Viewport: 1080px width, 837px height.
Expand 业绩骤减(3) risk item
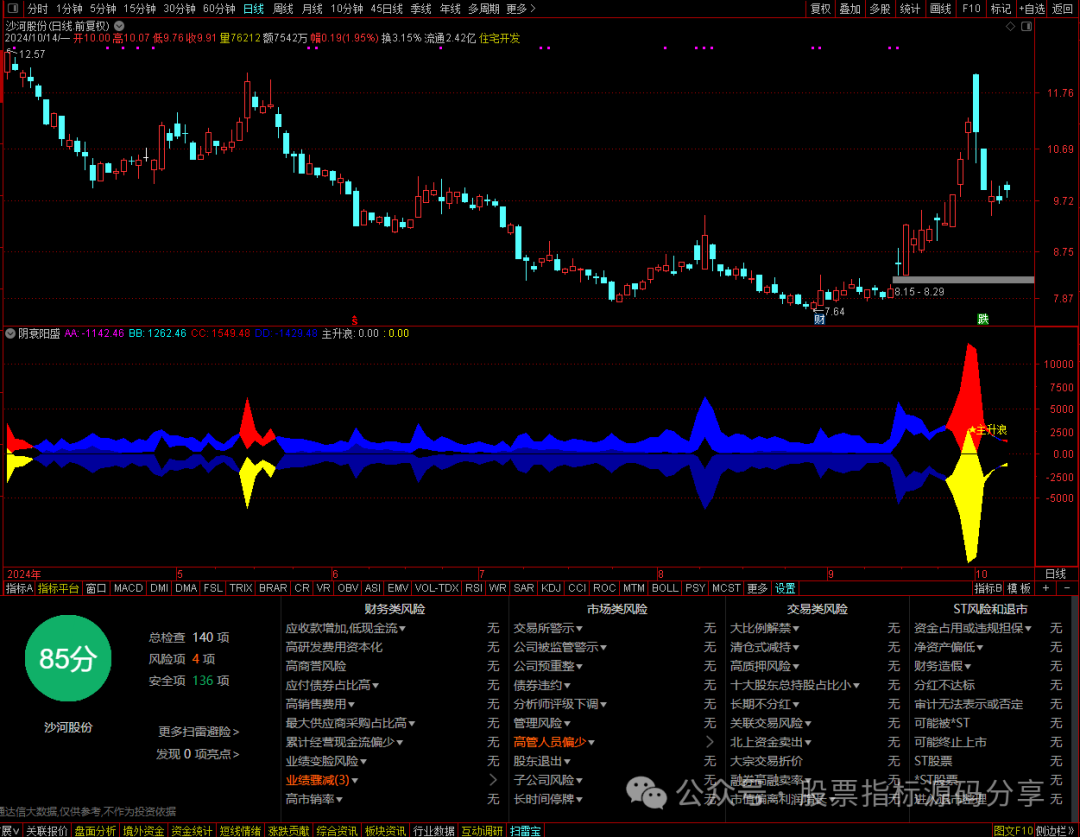click(322, 780)
